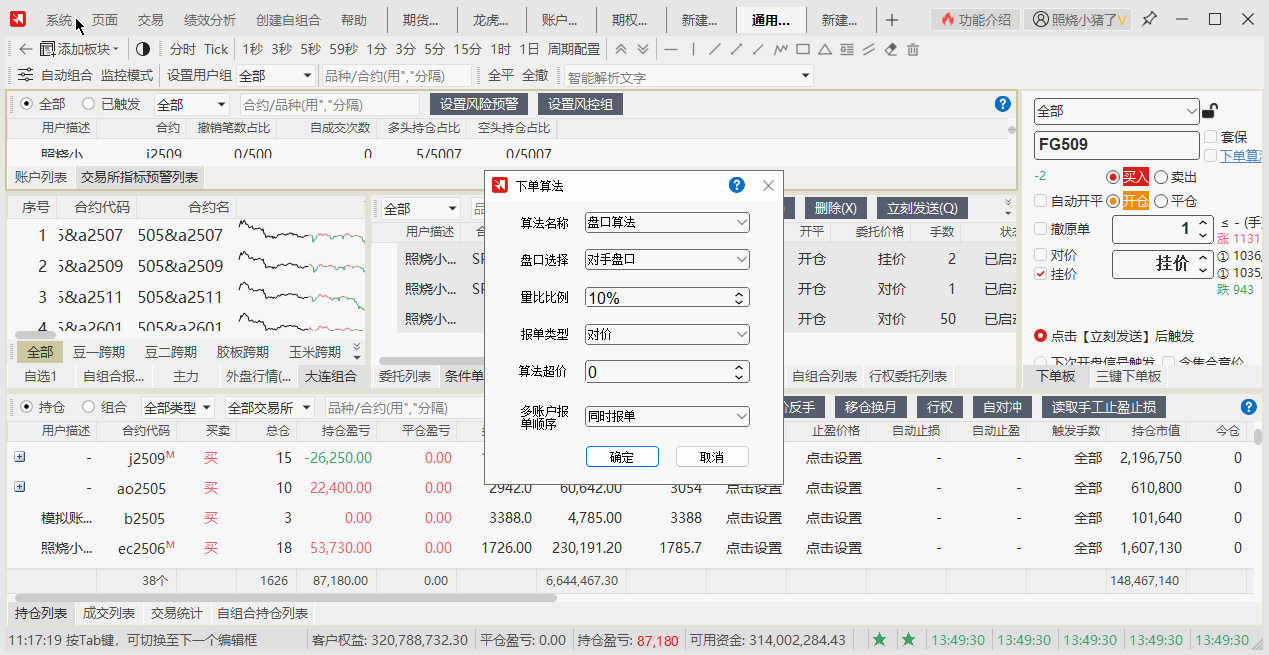Viewport: 1269px width, 655px height.
Task: Enable the 撤原单 checkbox
Action: pyautogui.click(x=1041, y=229)
